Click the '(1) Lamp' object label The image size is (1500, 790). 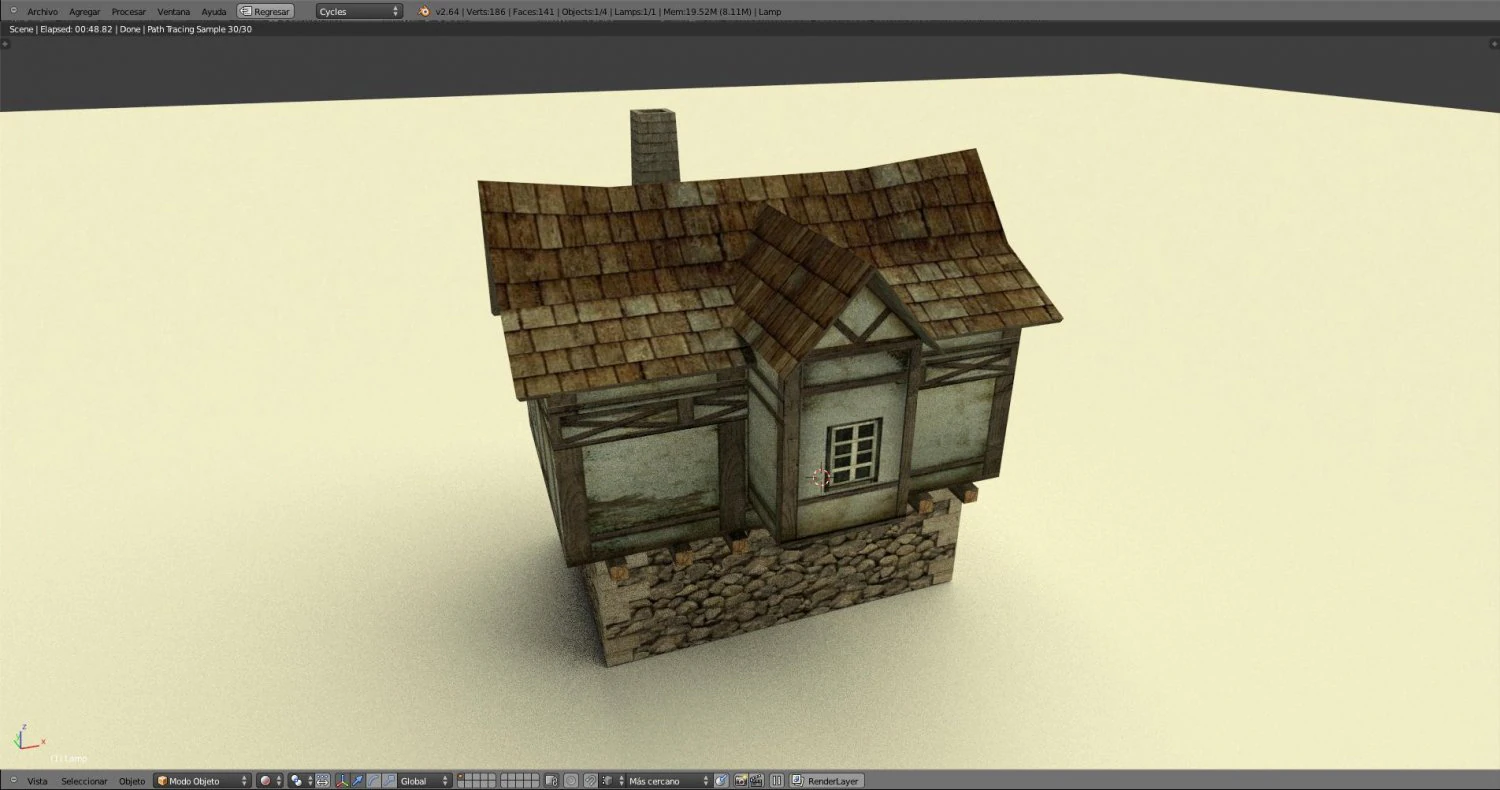point(68,759)
